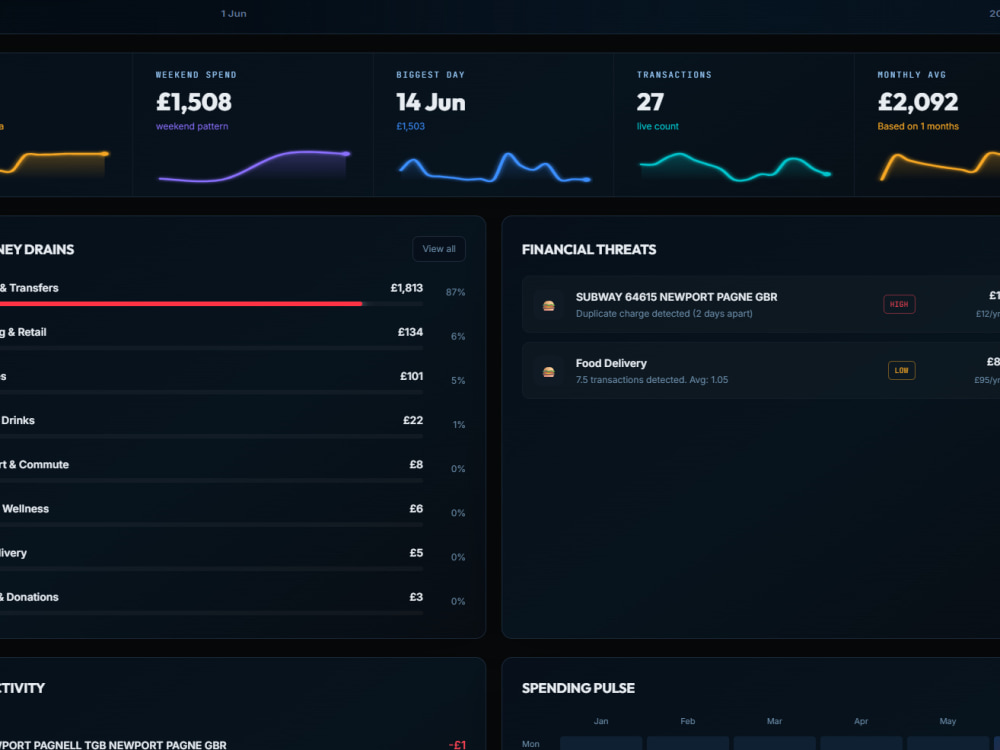Open the Weekend Spend £1,508 value
The image size is (1000, 750).
point(194,102)
